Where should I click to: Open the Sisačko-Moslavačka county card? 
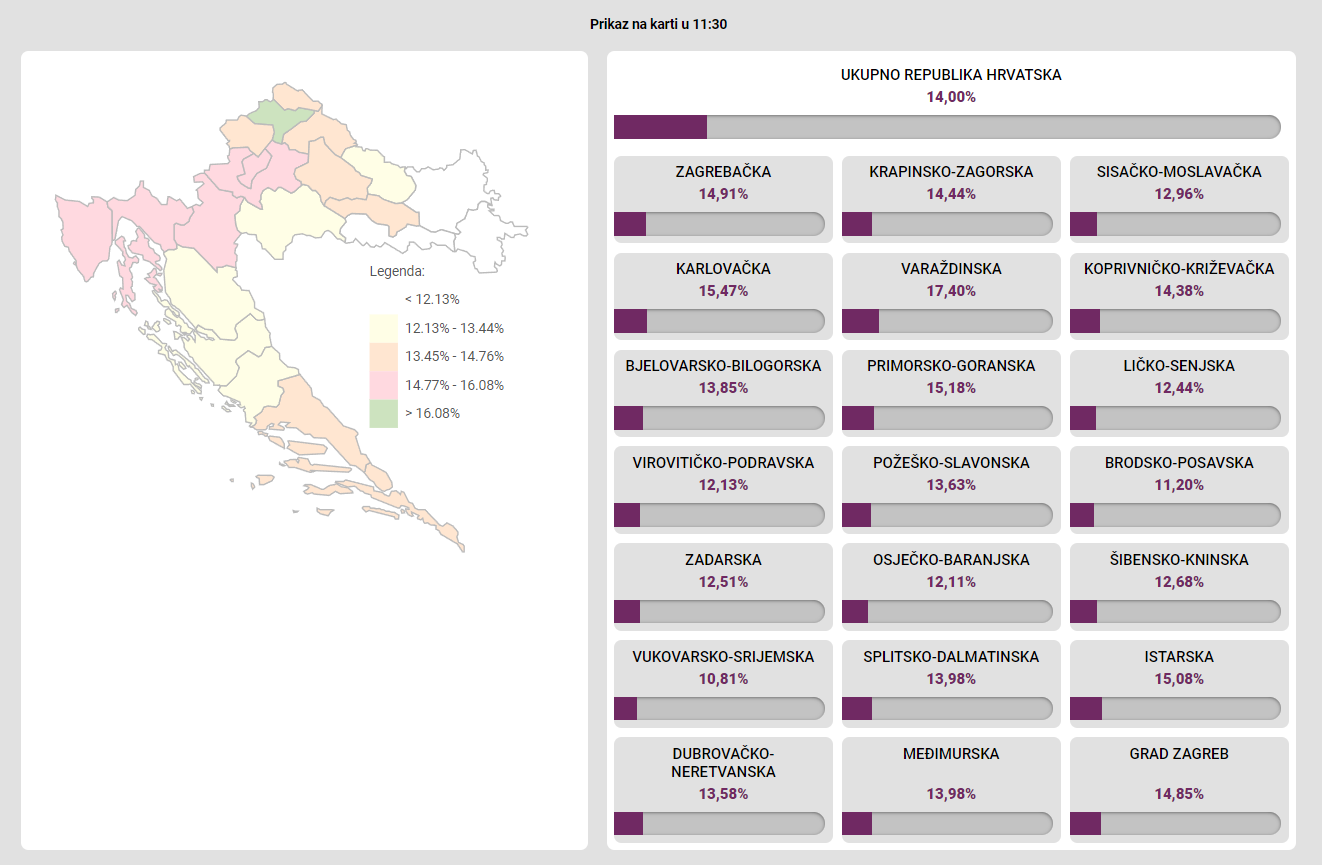click(x=1179, y=199)
